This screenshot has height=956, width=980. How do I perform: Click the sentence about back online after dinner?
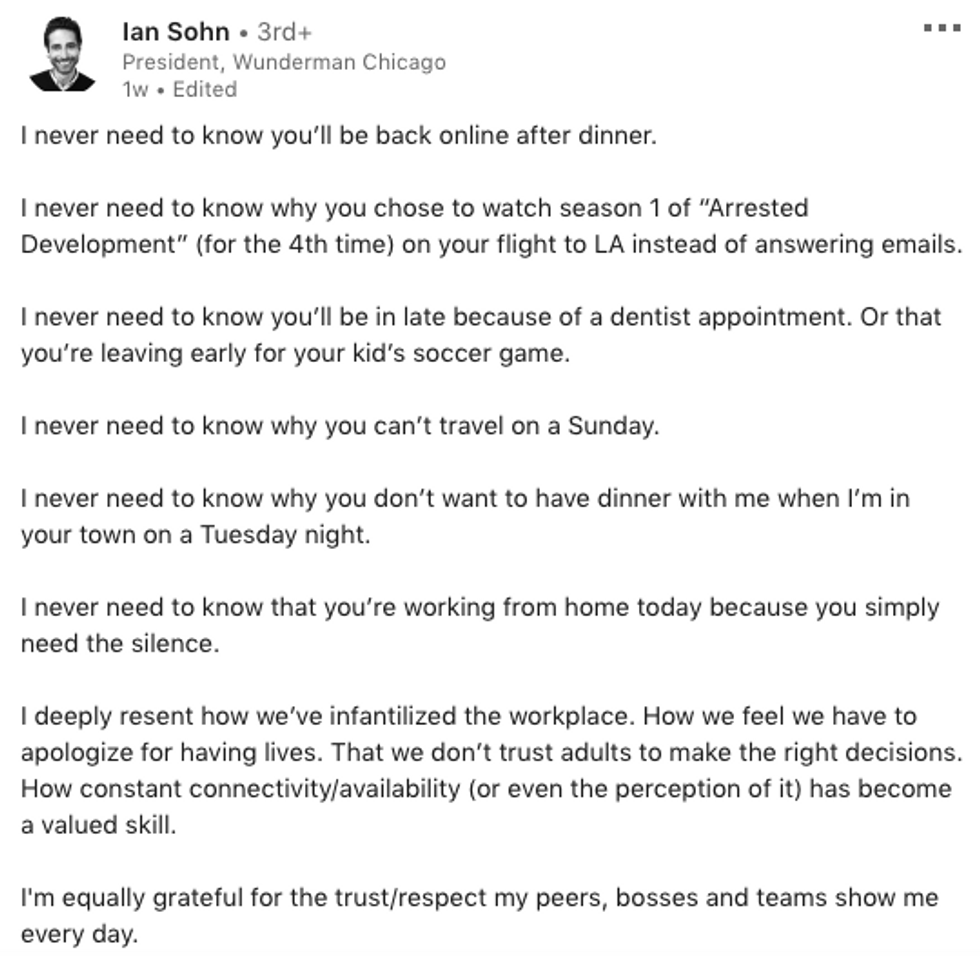[339, 136]
